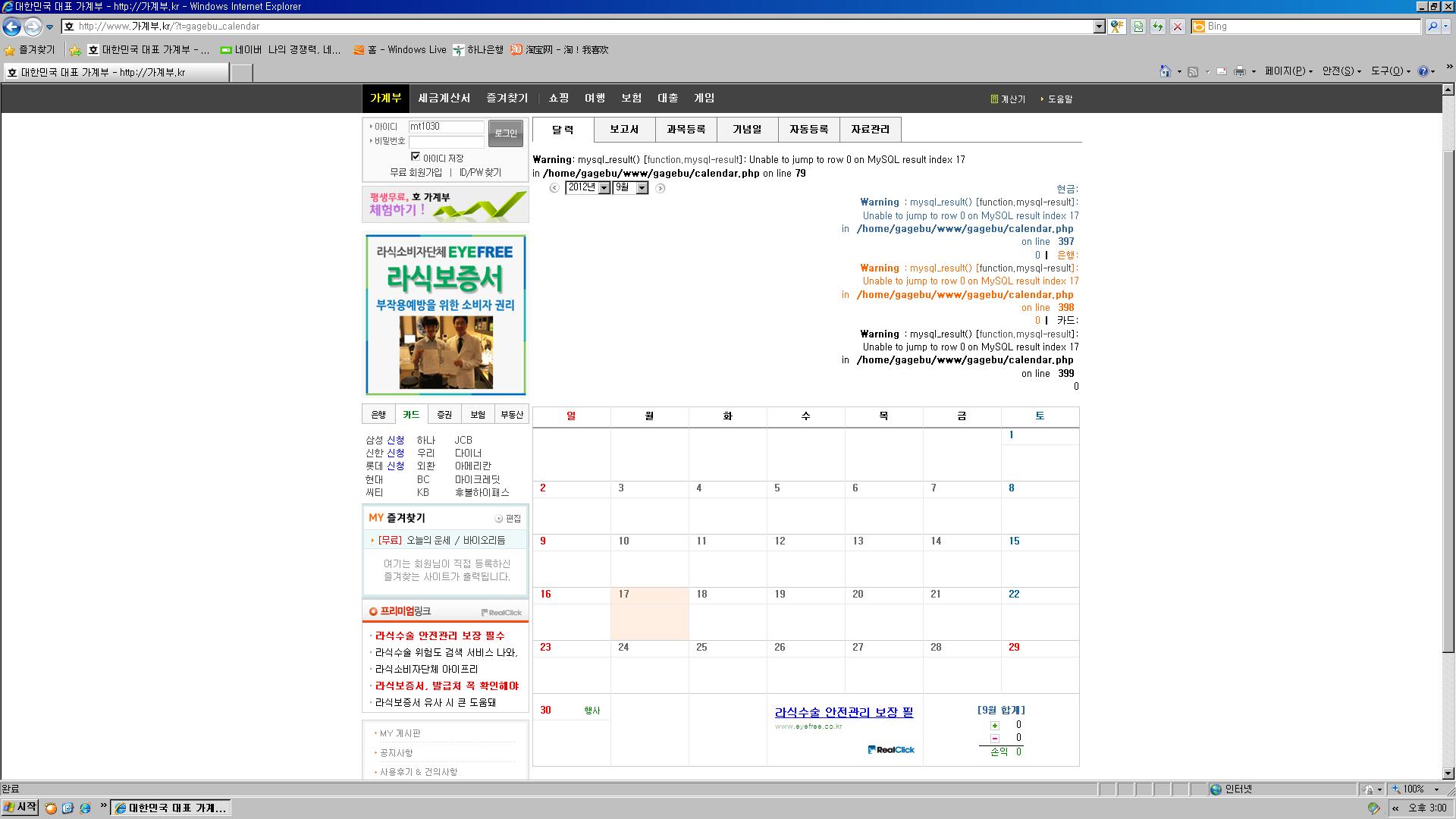The width and height of the screenshot is (1456, 819).
Task: Open 세금계산서 in top navigation
Action: click(444, 99)
